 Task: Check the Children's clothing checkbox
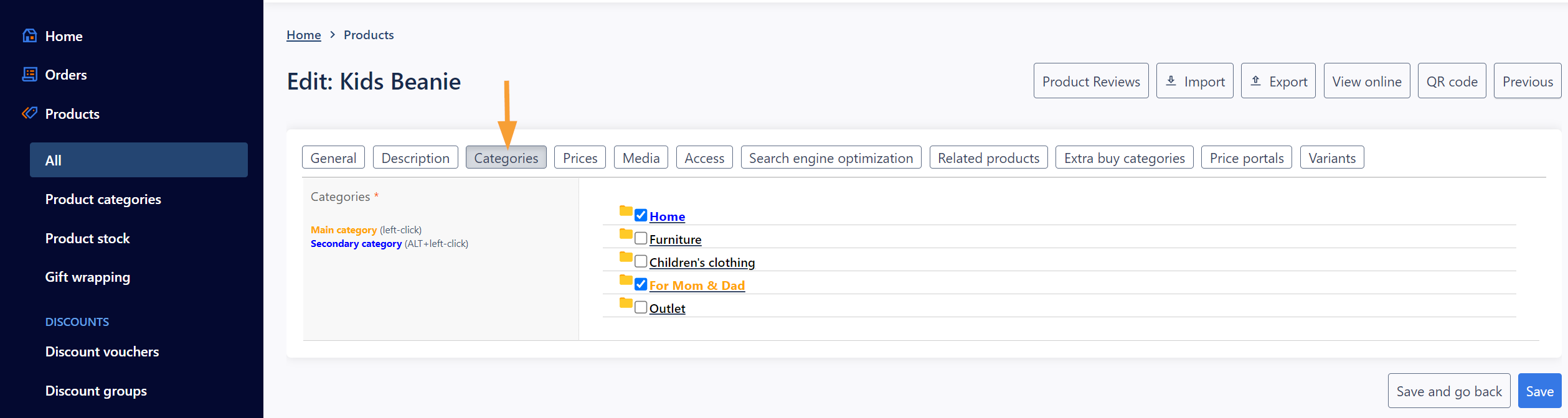point(641,261)
